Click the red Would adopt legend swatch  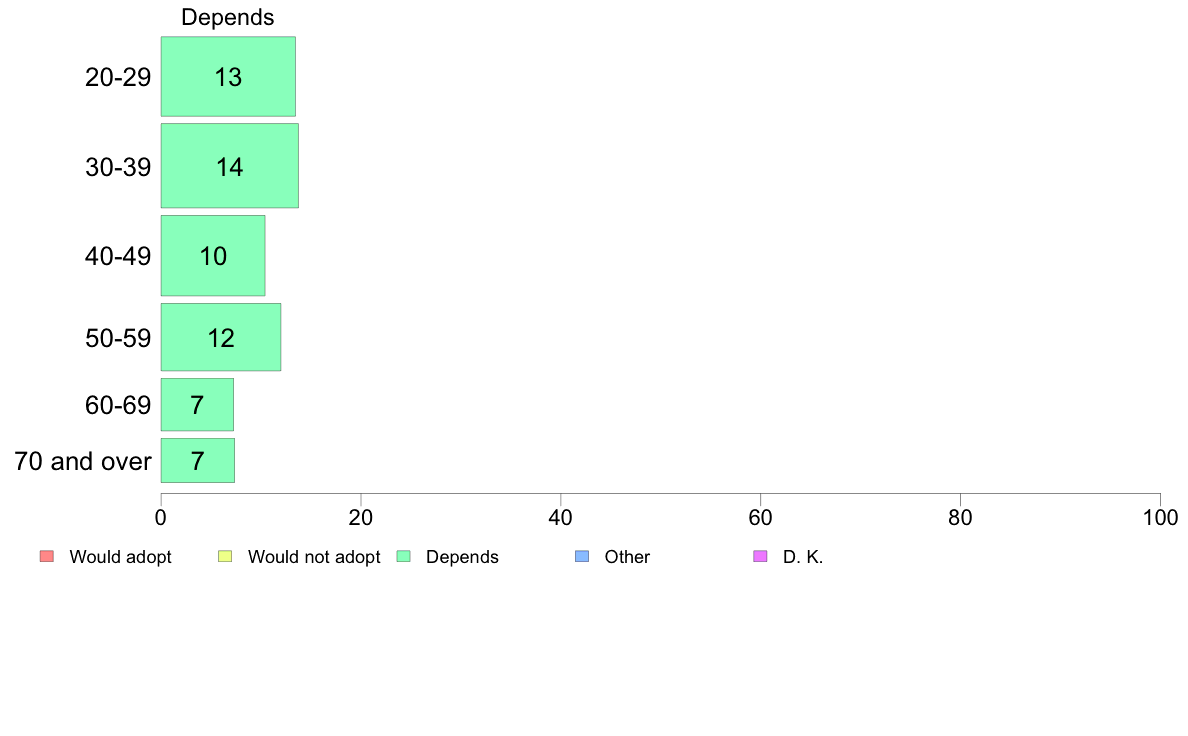[x=47, y=556]
